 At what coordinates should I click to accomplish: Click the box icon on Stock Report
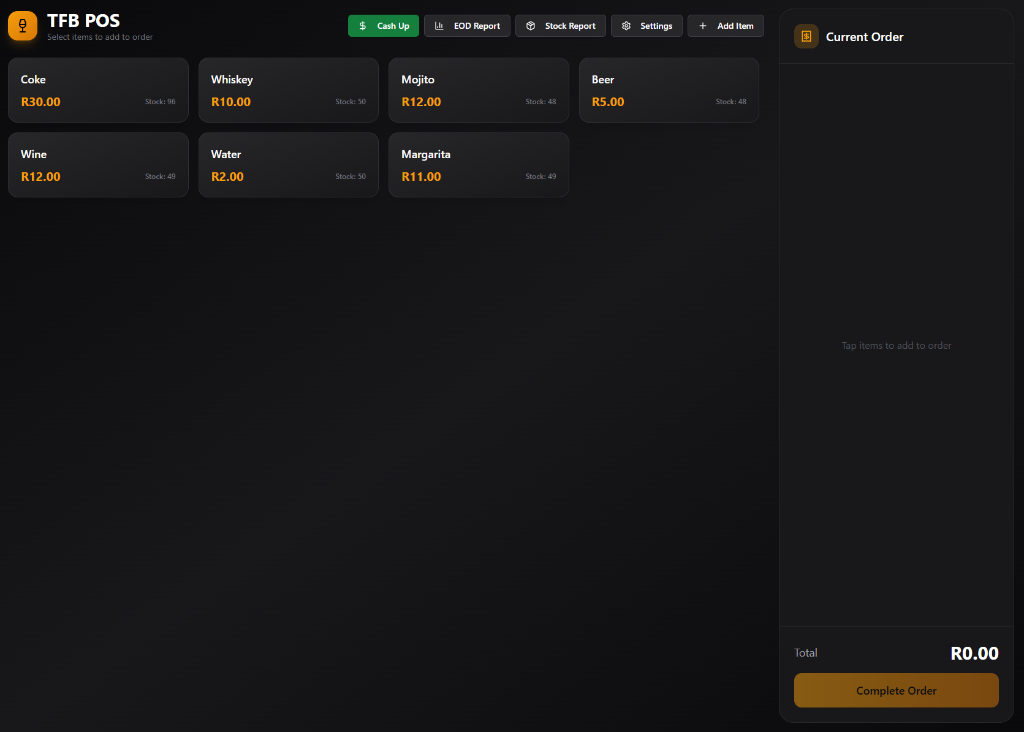[x=530, y=26]
